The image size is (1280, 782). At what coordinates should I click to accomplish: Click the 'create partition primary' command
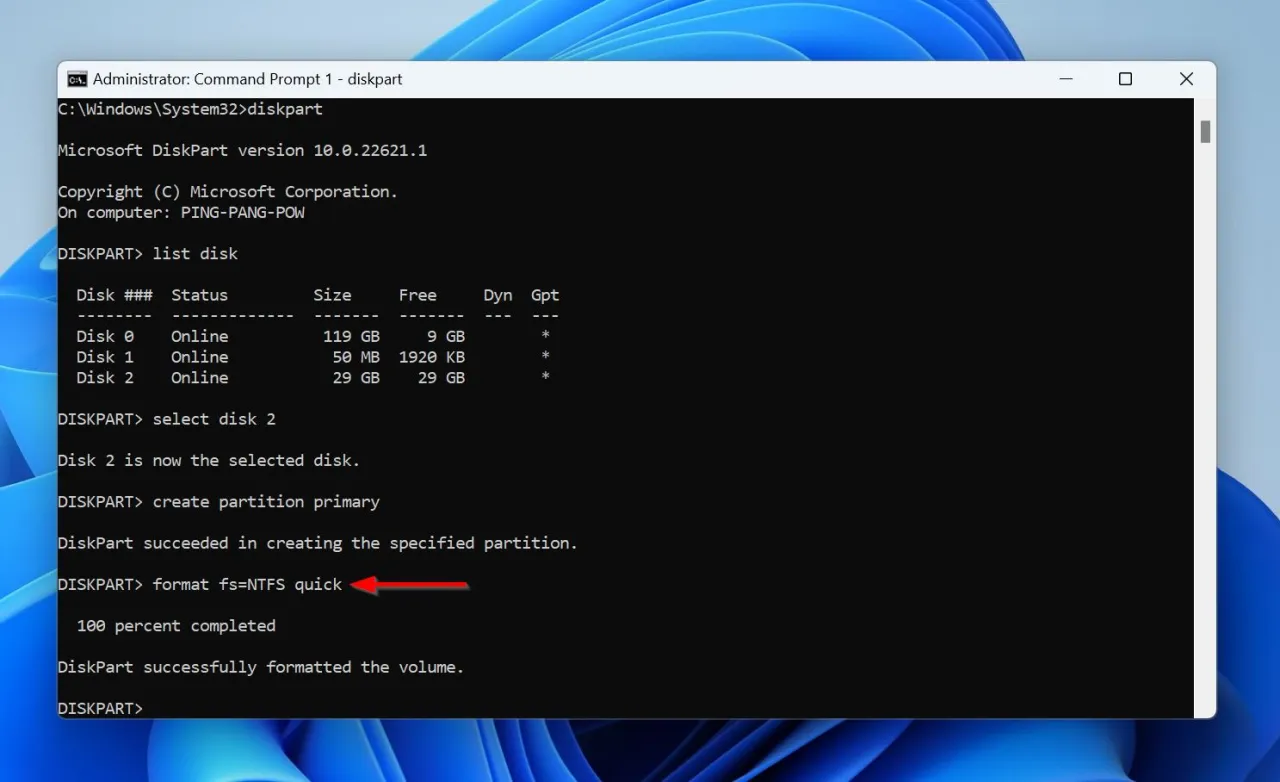(266, 502)
